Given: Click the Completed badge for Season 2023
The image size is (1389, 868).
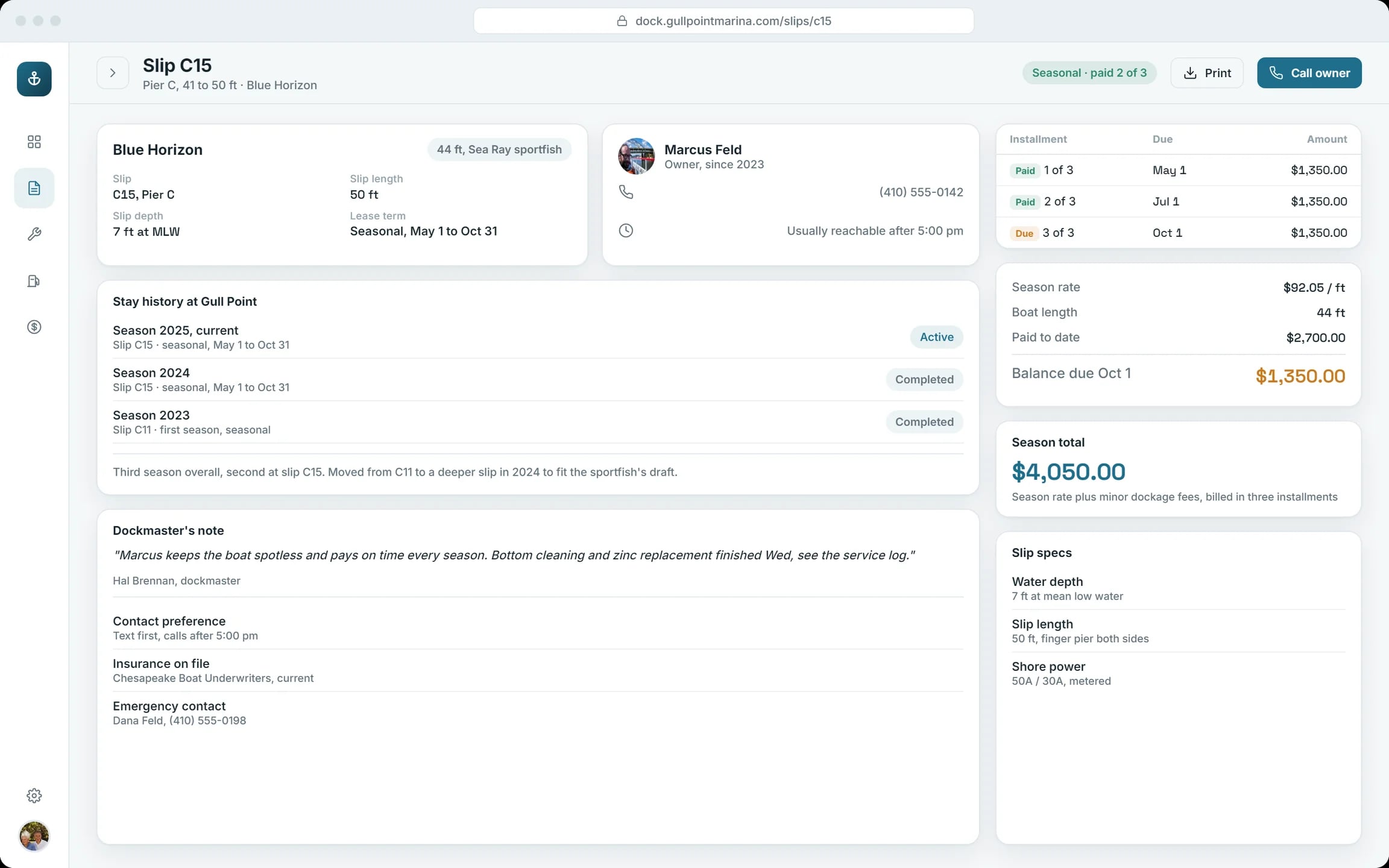Looking at the screenshot, I should point(925,422).
